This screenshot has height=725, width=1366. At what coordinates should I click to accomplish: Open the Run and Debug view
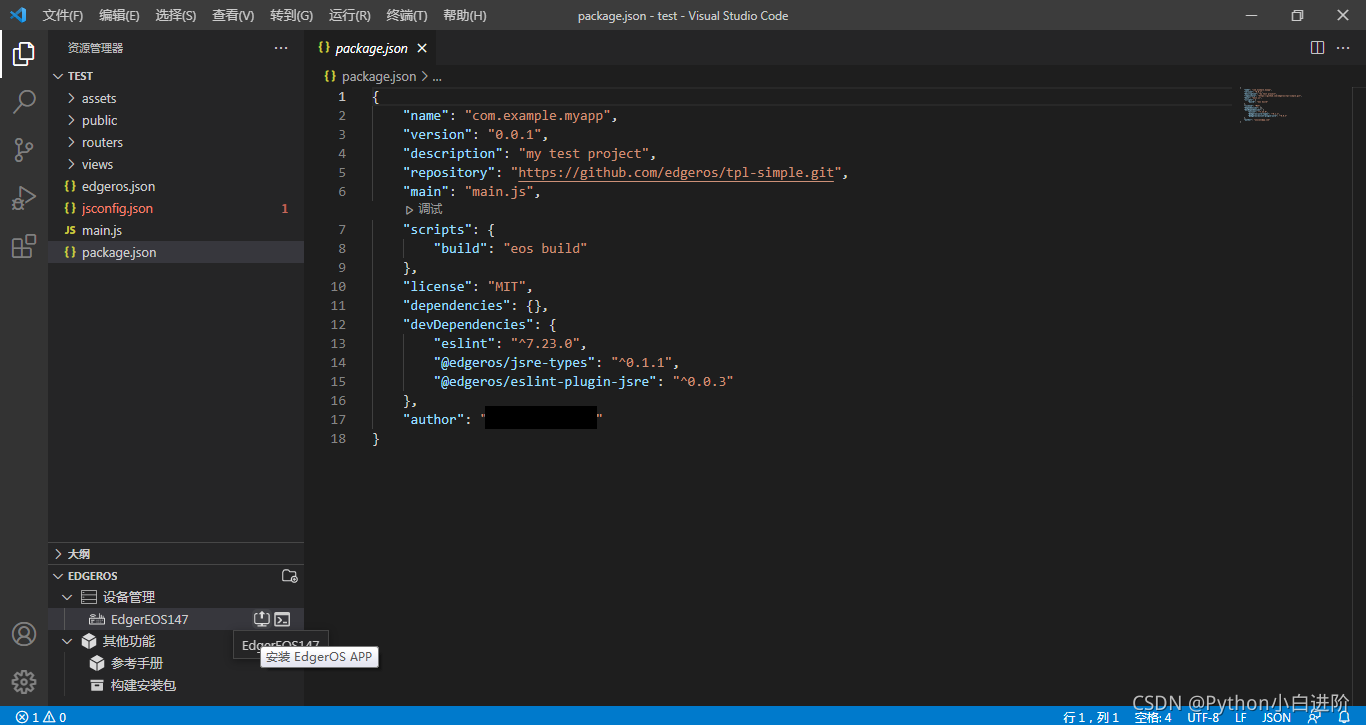pos(24,198)
